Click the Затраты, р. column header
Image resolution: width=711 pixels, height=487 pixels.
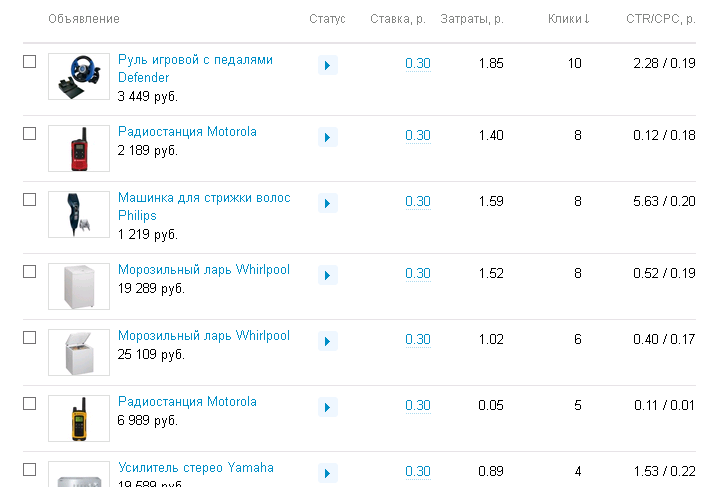coord(471,19)
